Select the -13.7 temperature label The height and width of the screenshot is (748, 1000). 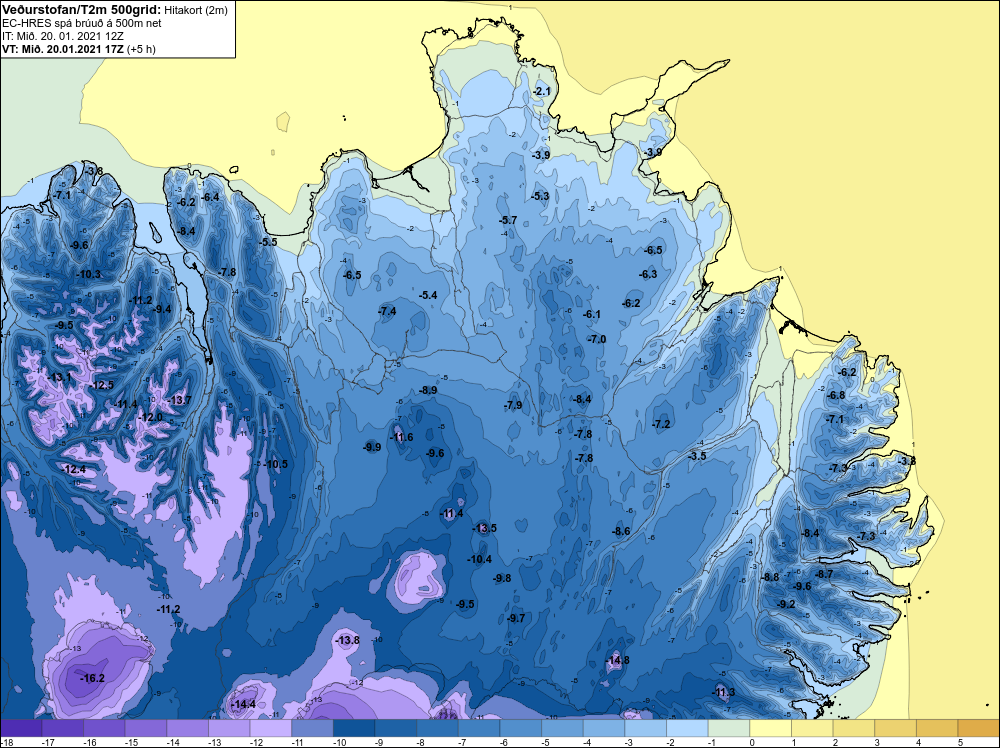click(179, 400)
